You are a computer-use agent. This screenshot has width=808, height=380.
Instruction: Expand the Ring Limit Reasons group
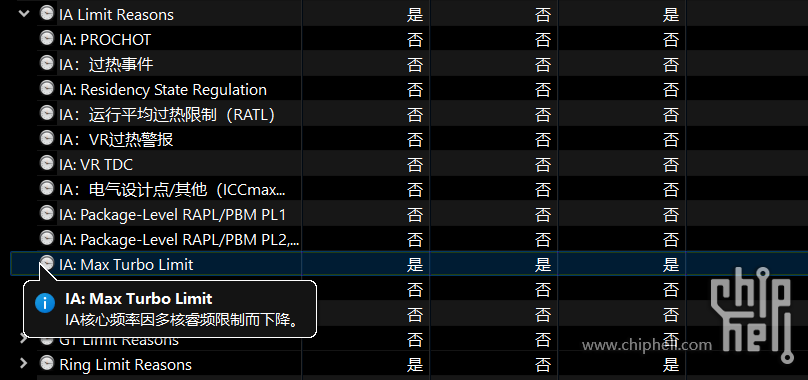tap(24, 364)
